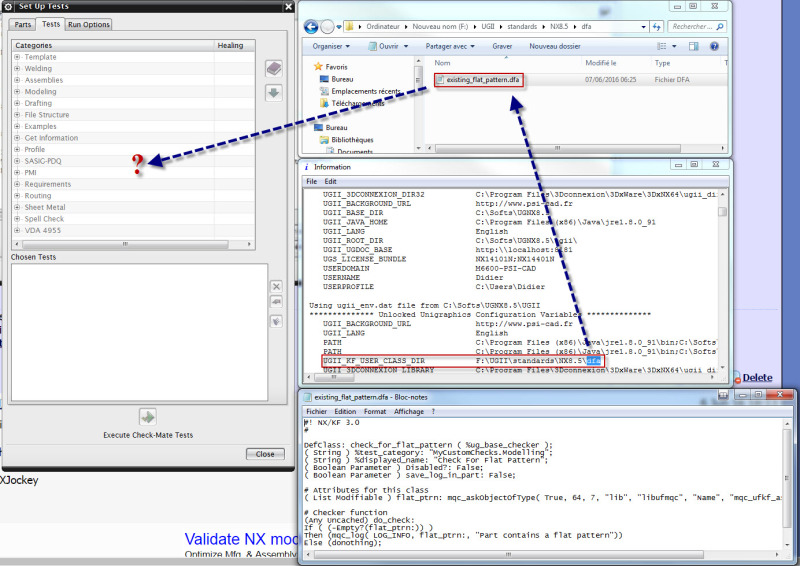Select the existing_flat_pattern.dfa file
Screen dimensions: 800x566
tap(478, 80)
